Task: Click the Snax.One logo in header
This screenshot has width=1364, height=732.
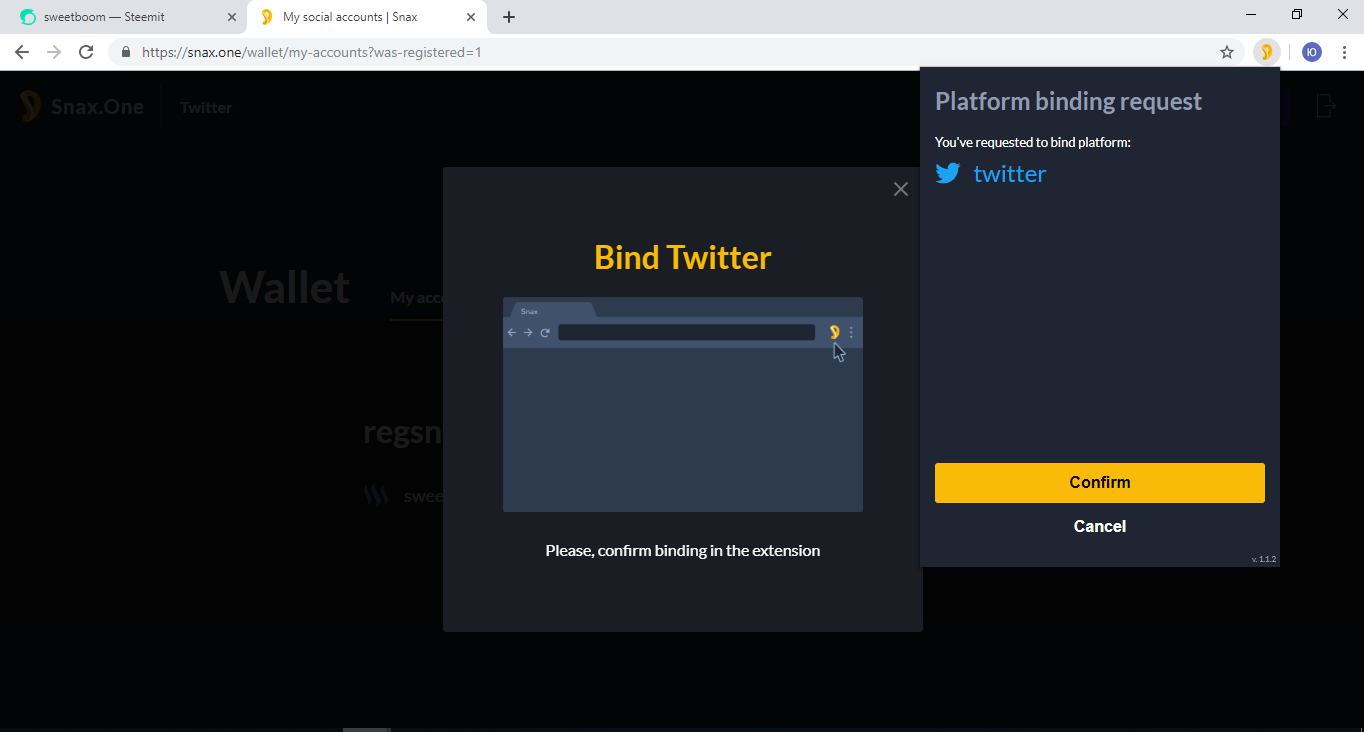Action: coord(82,107)
